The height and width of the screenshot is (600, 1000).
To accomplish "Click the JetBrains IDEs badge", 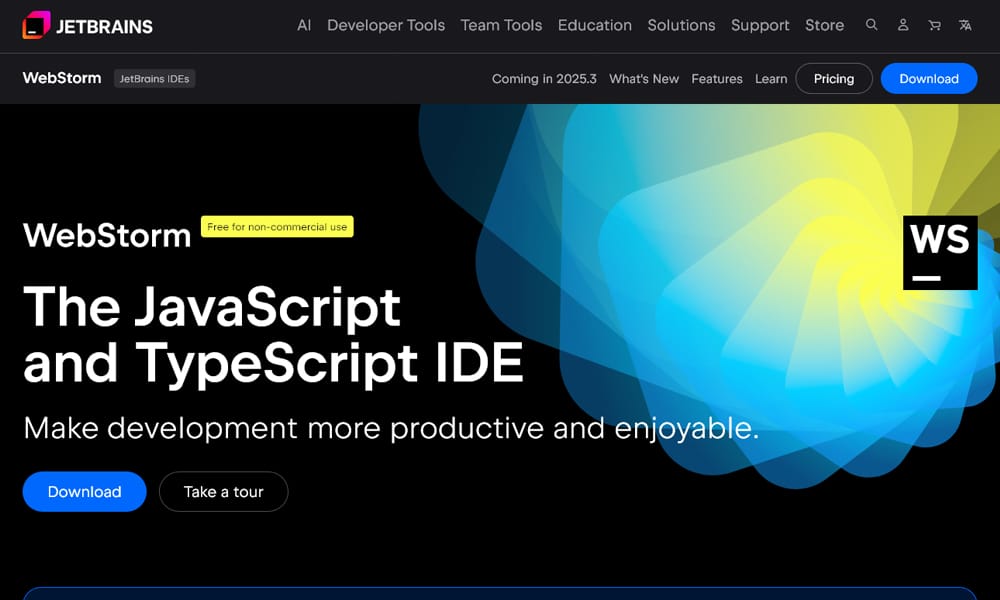I will tap(154, 78).
